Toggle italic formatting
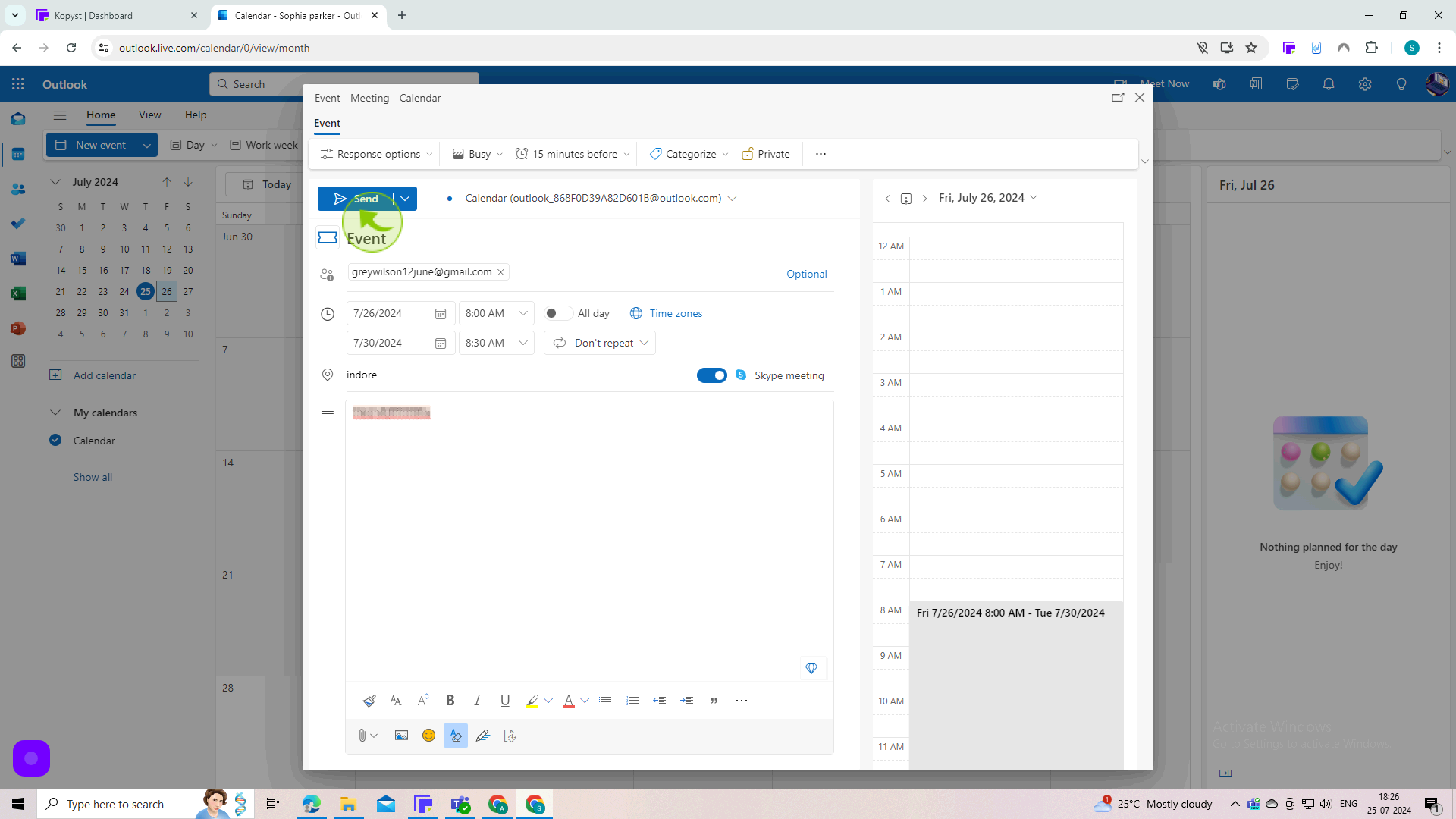Screen dimensions: 1456x819 click(478, 701)
